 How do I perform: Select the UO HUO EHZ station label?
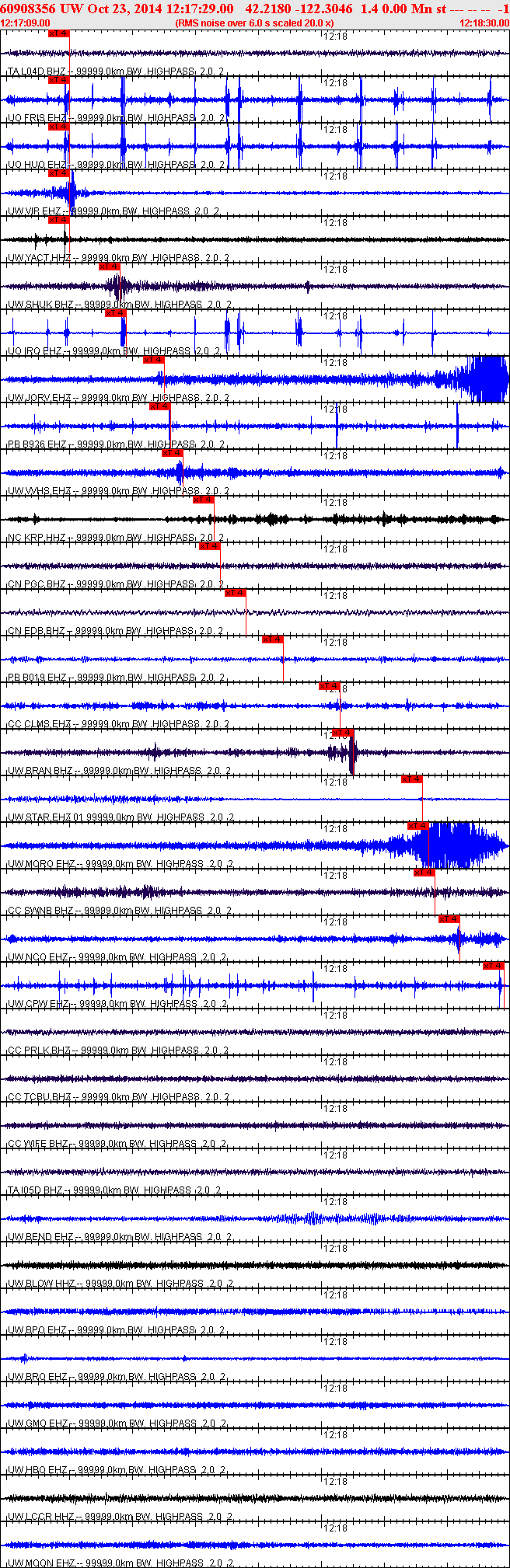pyautogui.click(x=37, y=165)
